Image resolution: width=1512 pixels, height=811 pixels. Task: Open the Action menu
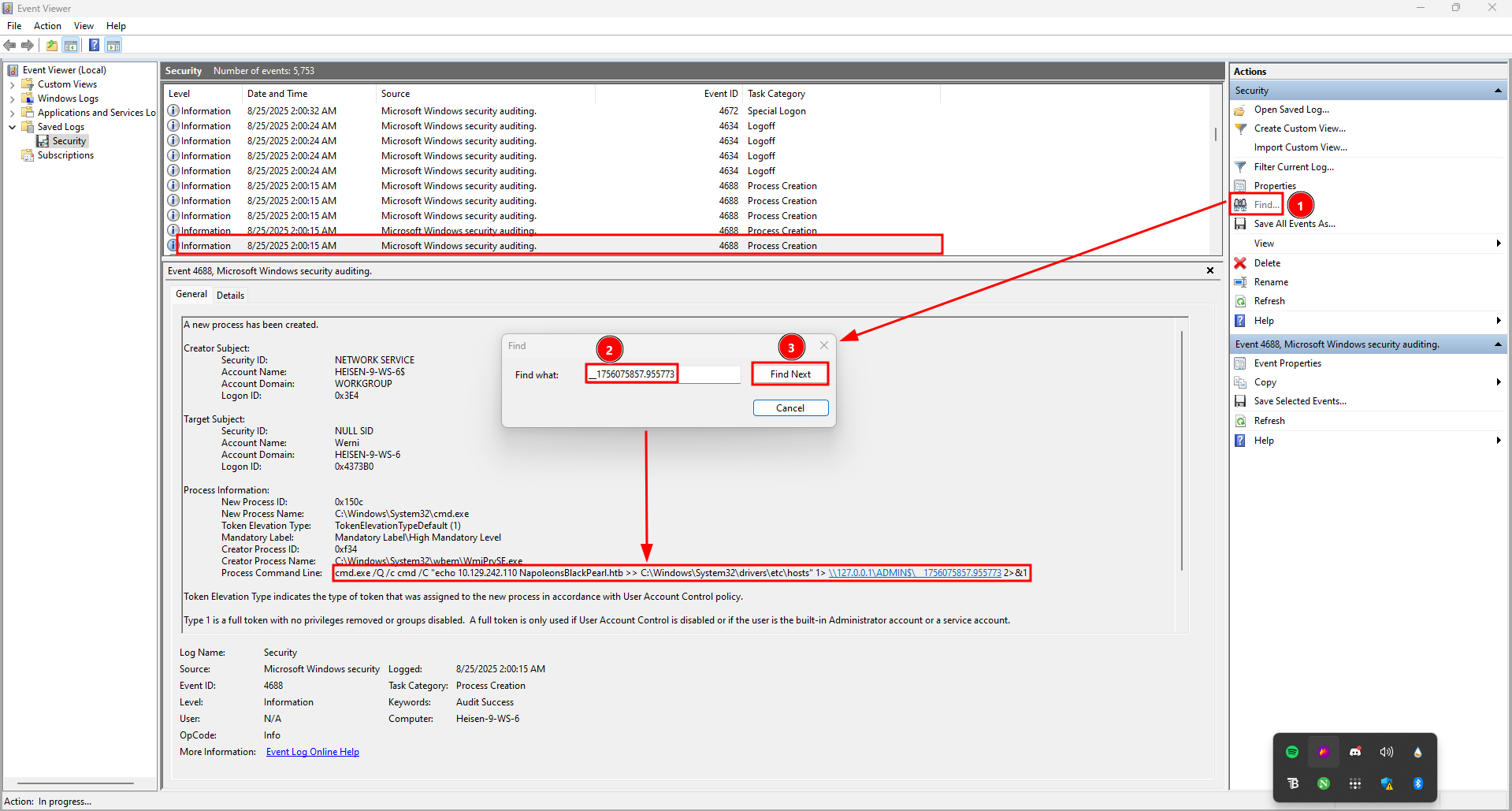pos(47,25)
